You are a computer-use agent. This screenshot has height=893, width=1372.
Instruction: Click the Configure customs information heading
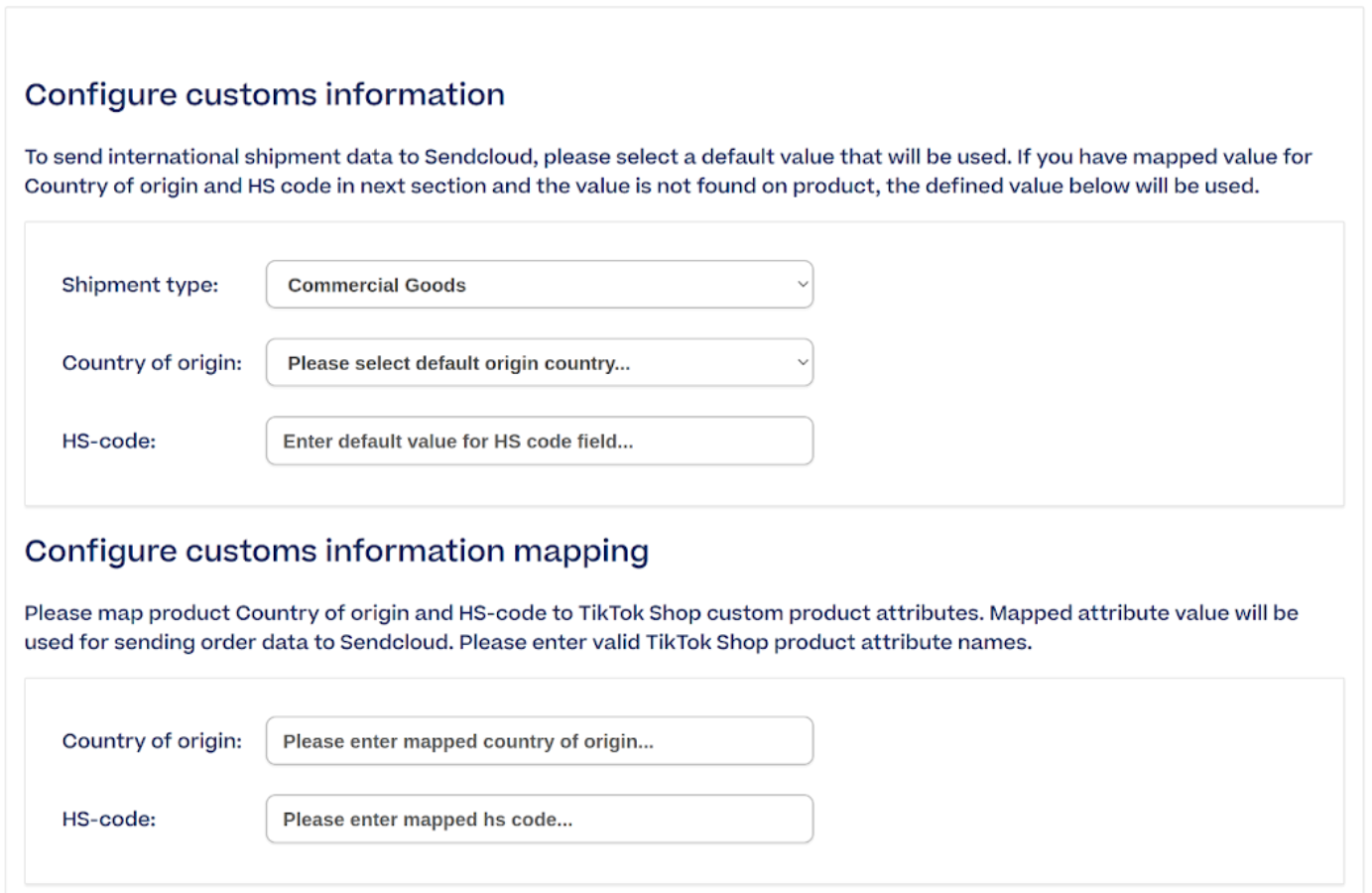[x=266, y=94]
